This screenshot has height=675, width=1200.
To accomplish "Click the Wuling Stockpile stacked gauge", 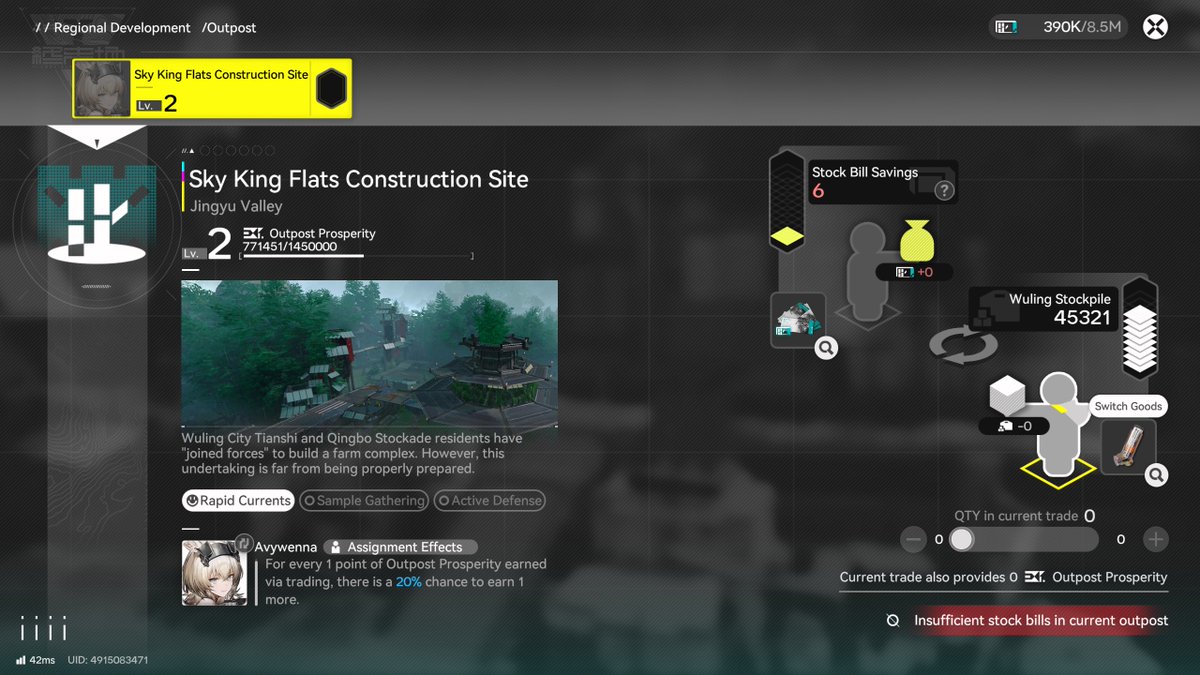I will click(x=1140, y=328).
